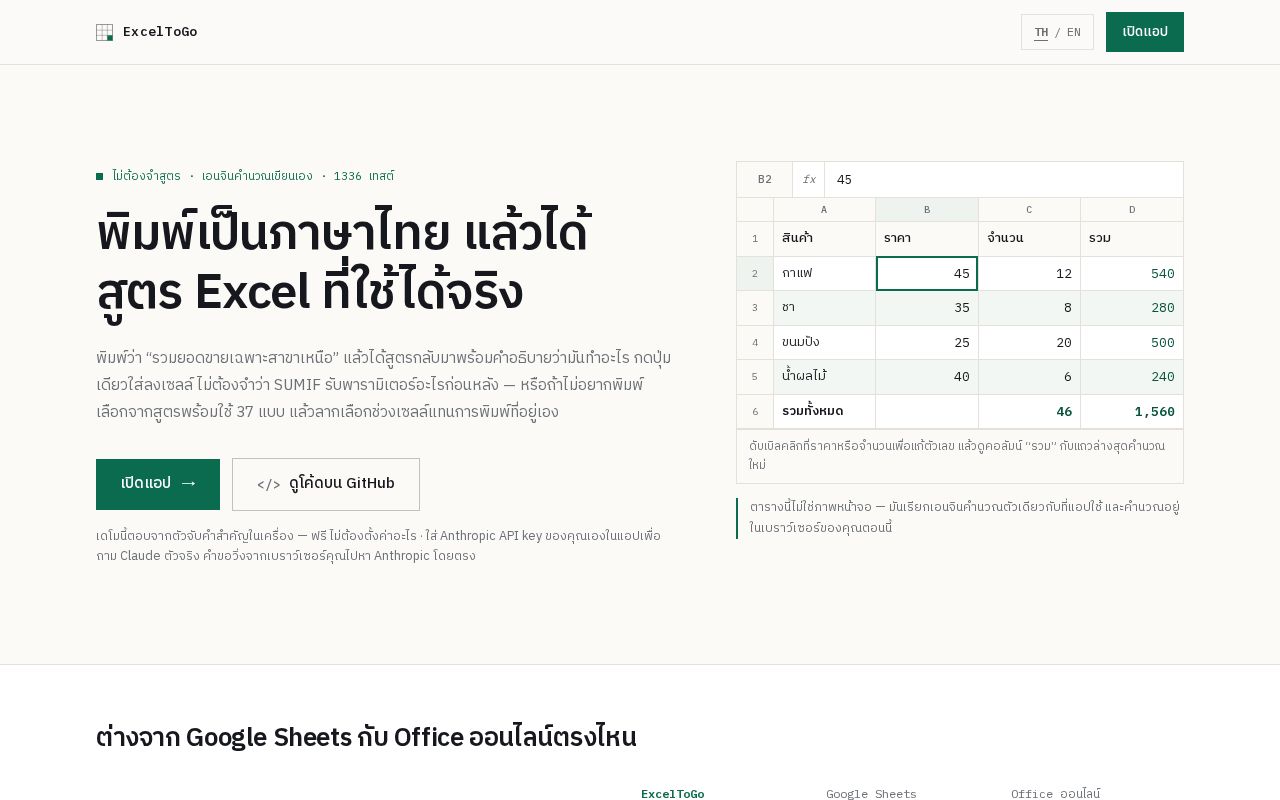Click the code brackets icon on GitHub button
Viewport: 1280px width, 800px height.
[268, 485]
